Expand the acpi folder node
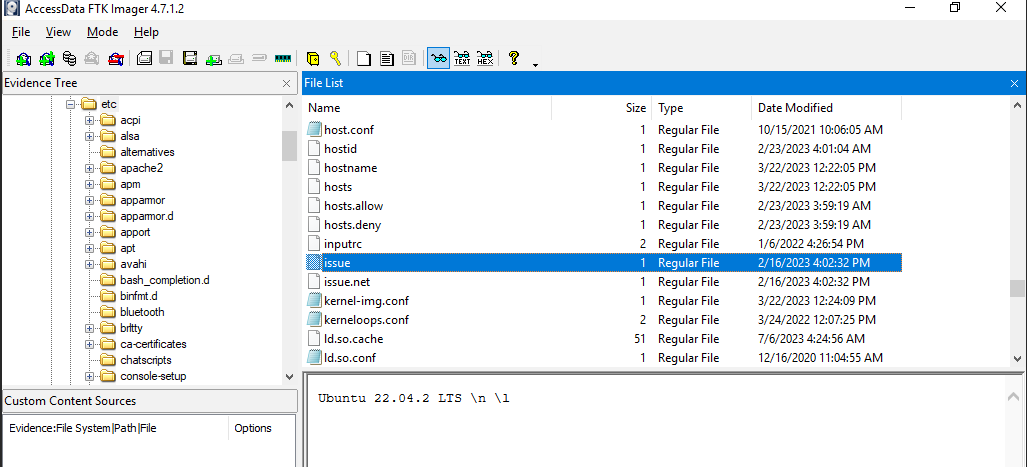Screen dimensions: 1027x467 point(89,120)
